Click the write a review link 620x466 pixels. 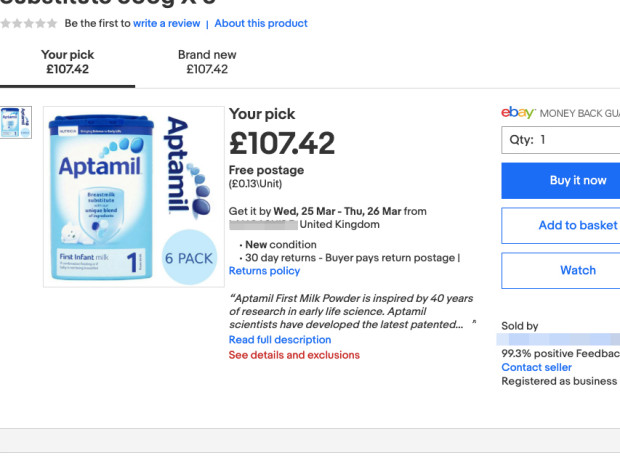tap(165, 23)
